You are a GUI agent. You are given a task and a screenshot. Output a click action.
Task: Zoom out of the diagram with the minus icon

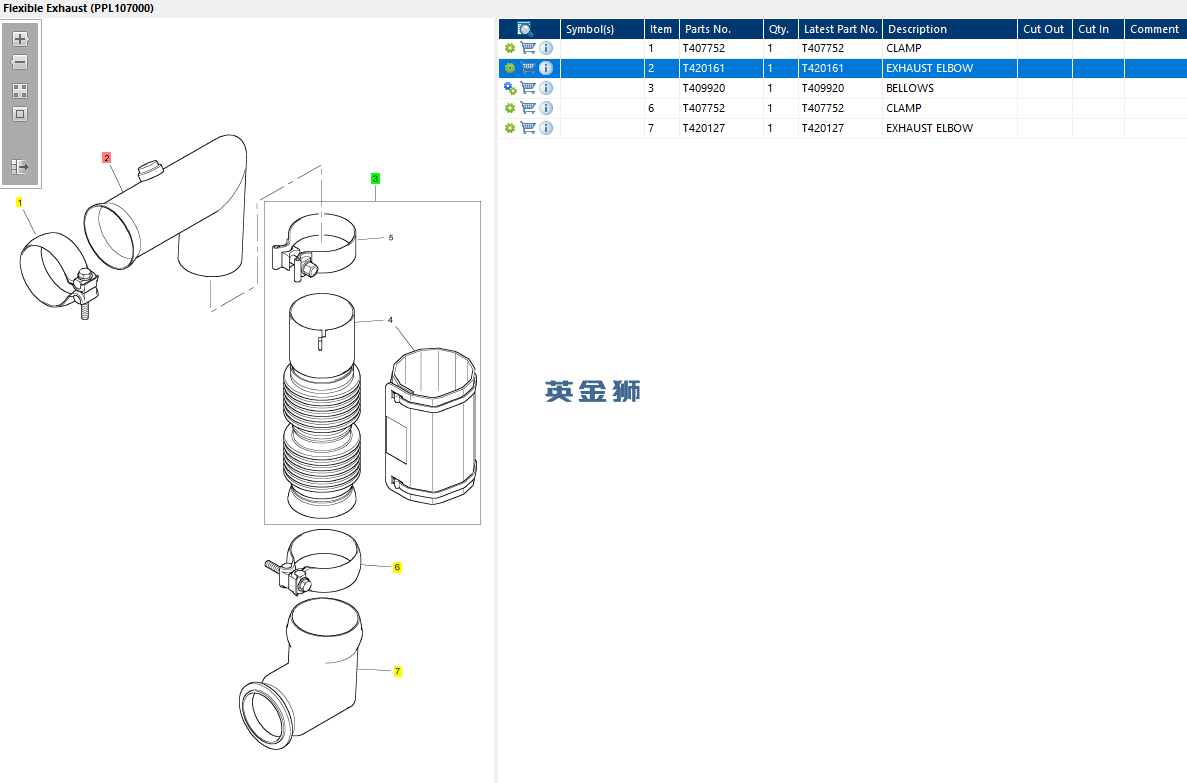tap(20, 62)
